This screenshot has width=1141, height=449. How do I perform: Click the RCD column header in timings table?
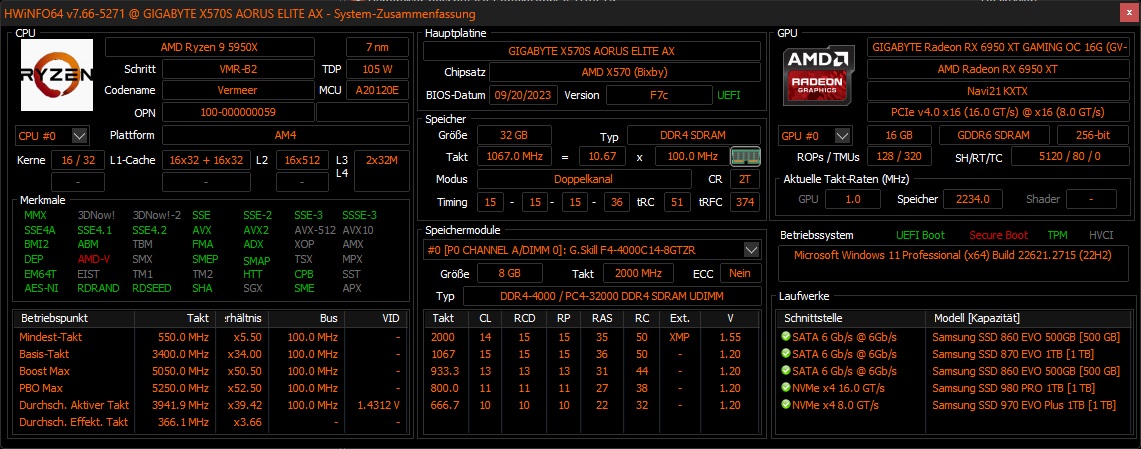click(524, 318)
